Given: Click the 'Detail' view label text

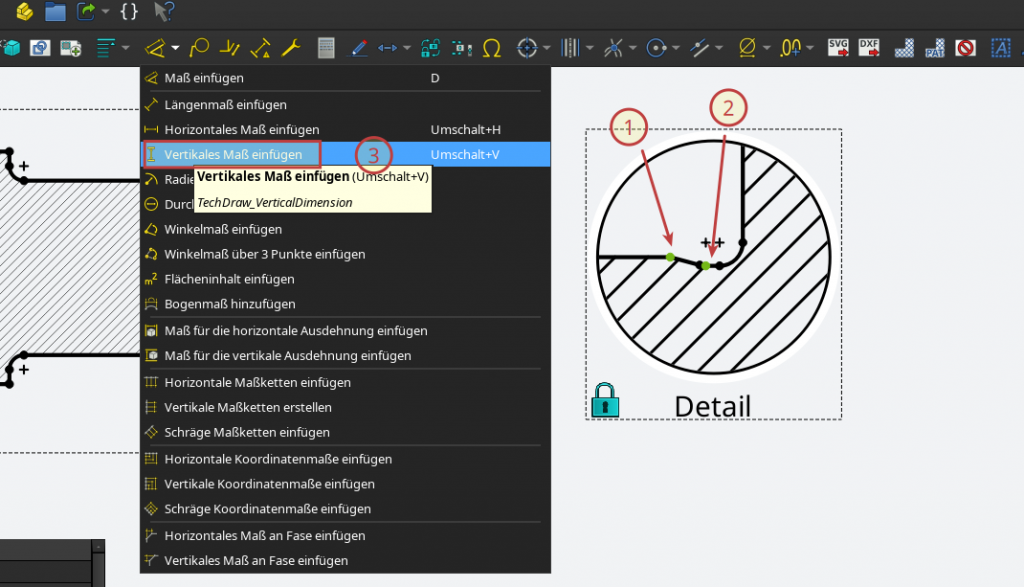Looking at the screenshot, I should click(712, 406).
